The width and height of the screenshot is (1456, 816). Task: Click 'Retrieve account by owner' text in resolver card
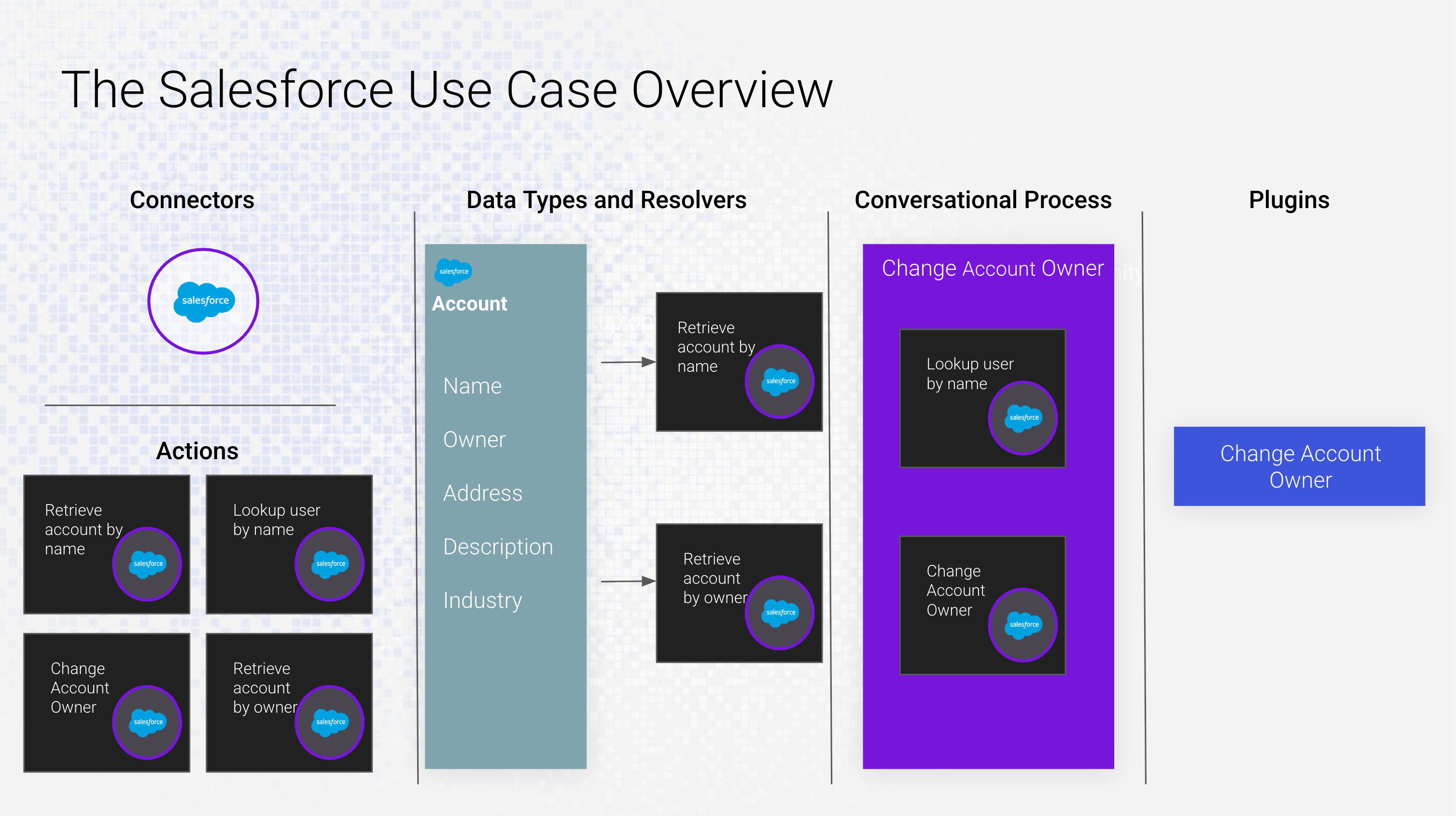pyautogui.click(x=715, y=578)
